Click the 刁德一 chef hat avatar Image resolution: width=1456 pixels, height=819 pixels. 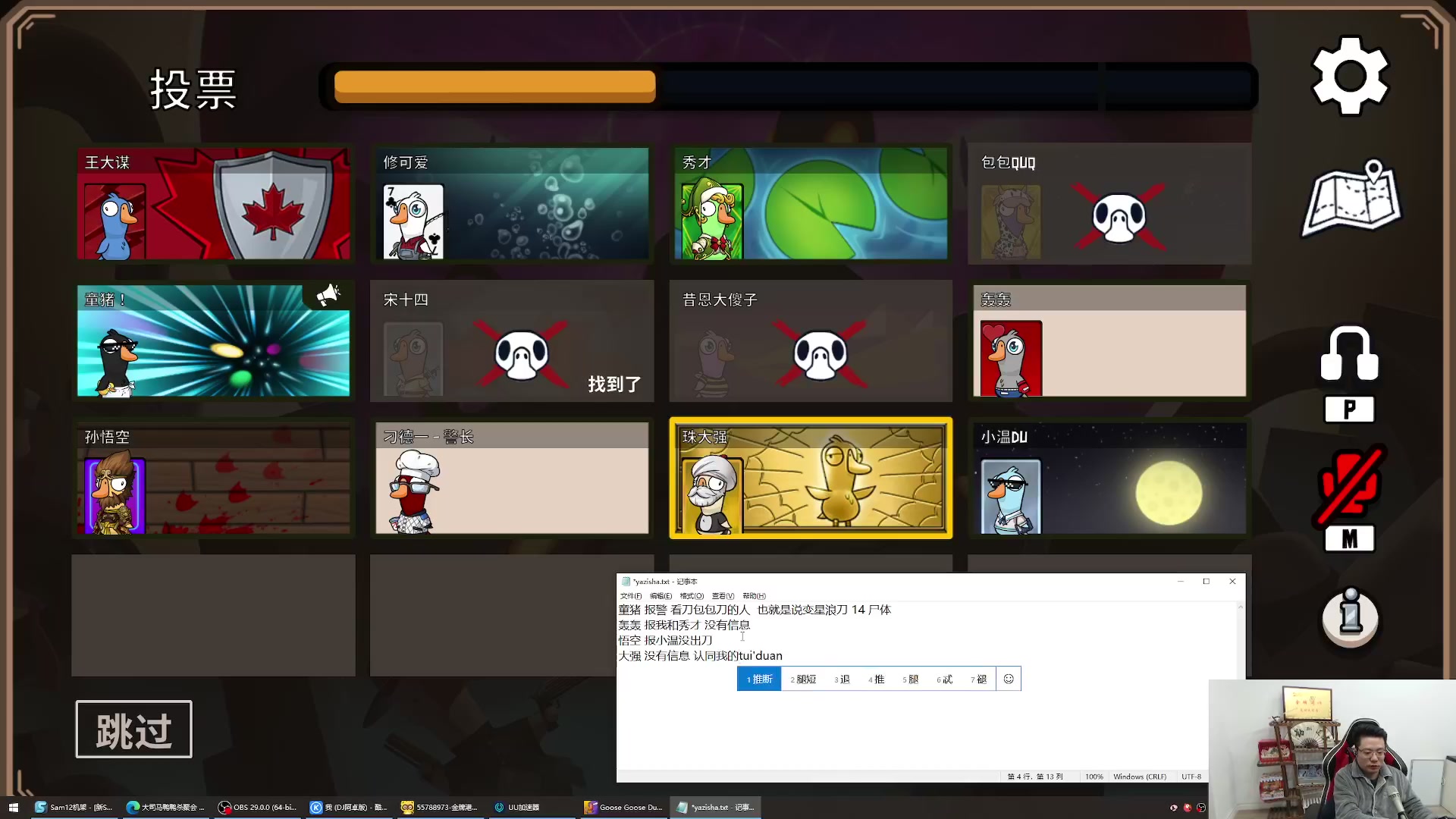point(415,491)
